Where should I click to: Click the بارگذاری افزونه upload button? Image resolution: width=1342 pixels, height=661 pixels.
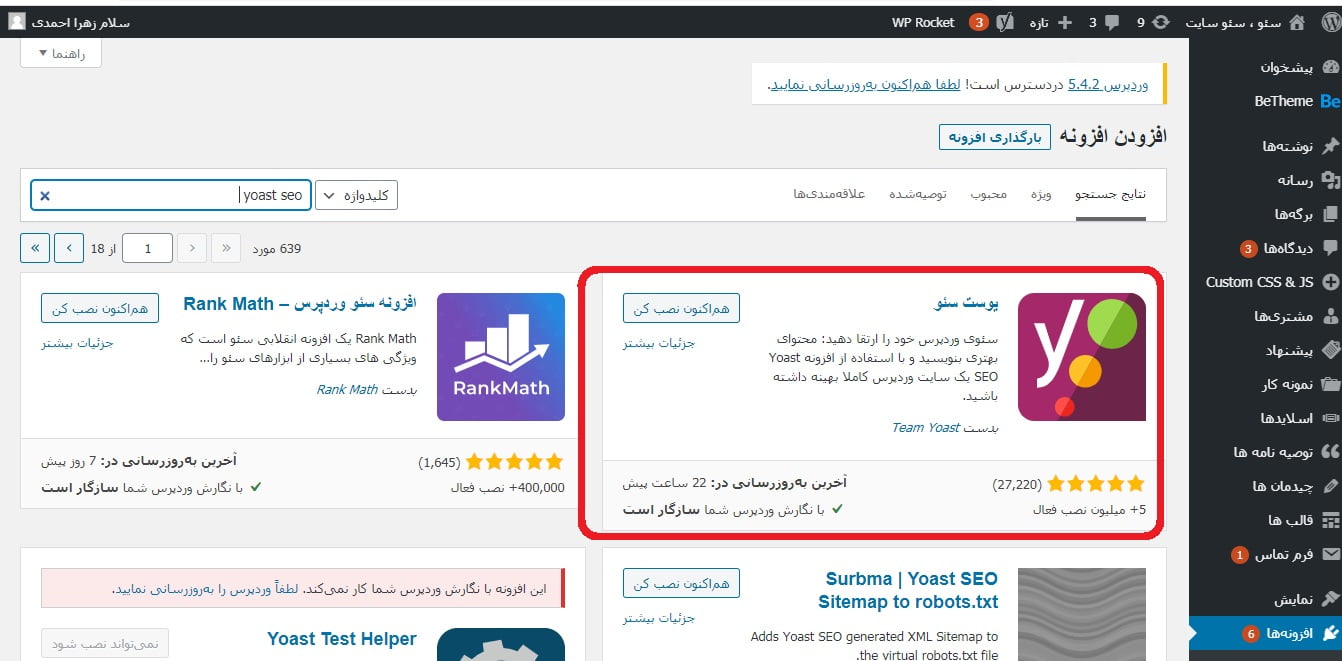995,137
